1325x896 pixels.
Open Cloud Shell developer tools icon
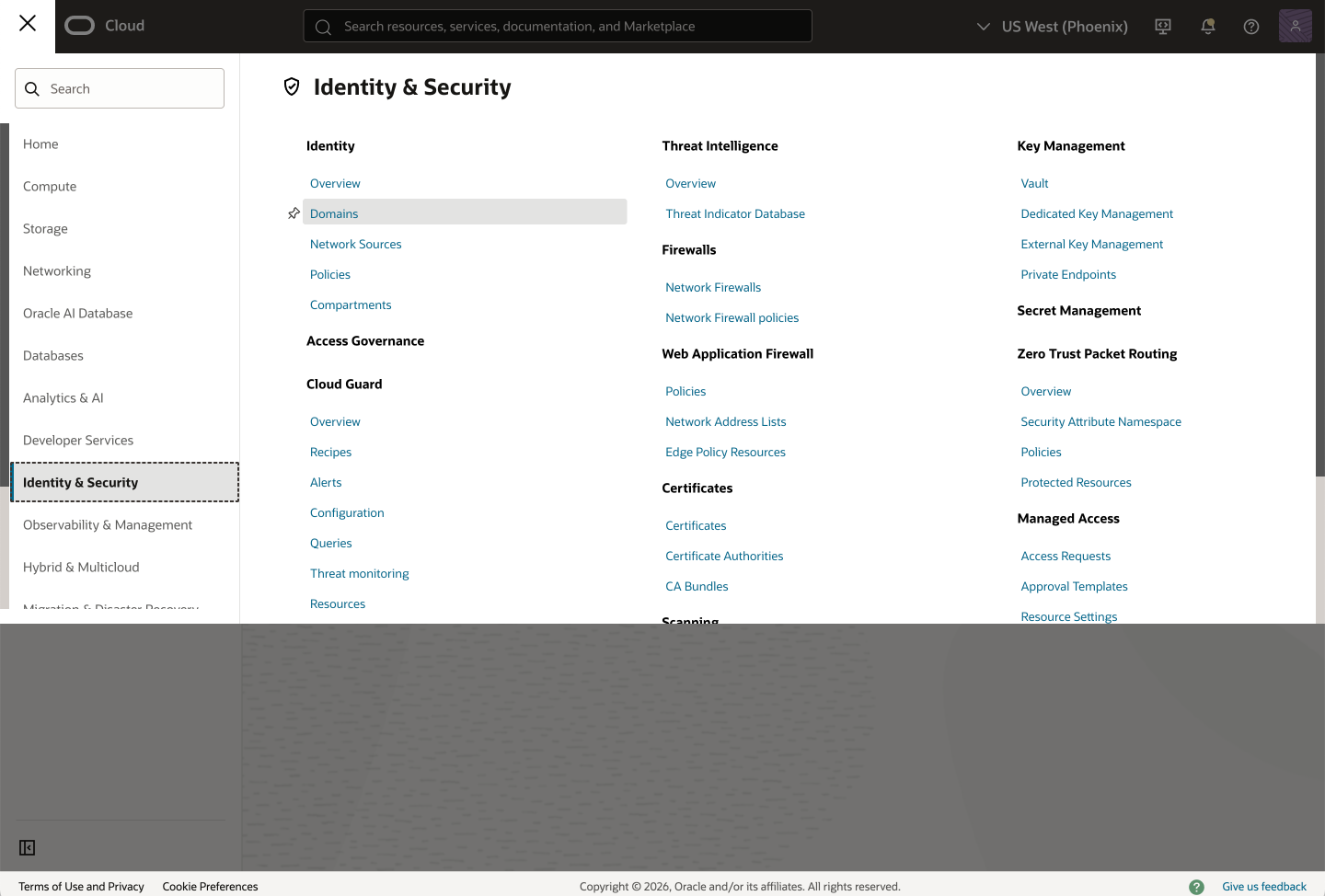pyautogui.click(x=1163, y=27)
